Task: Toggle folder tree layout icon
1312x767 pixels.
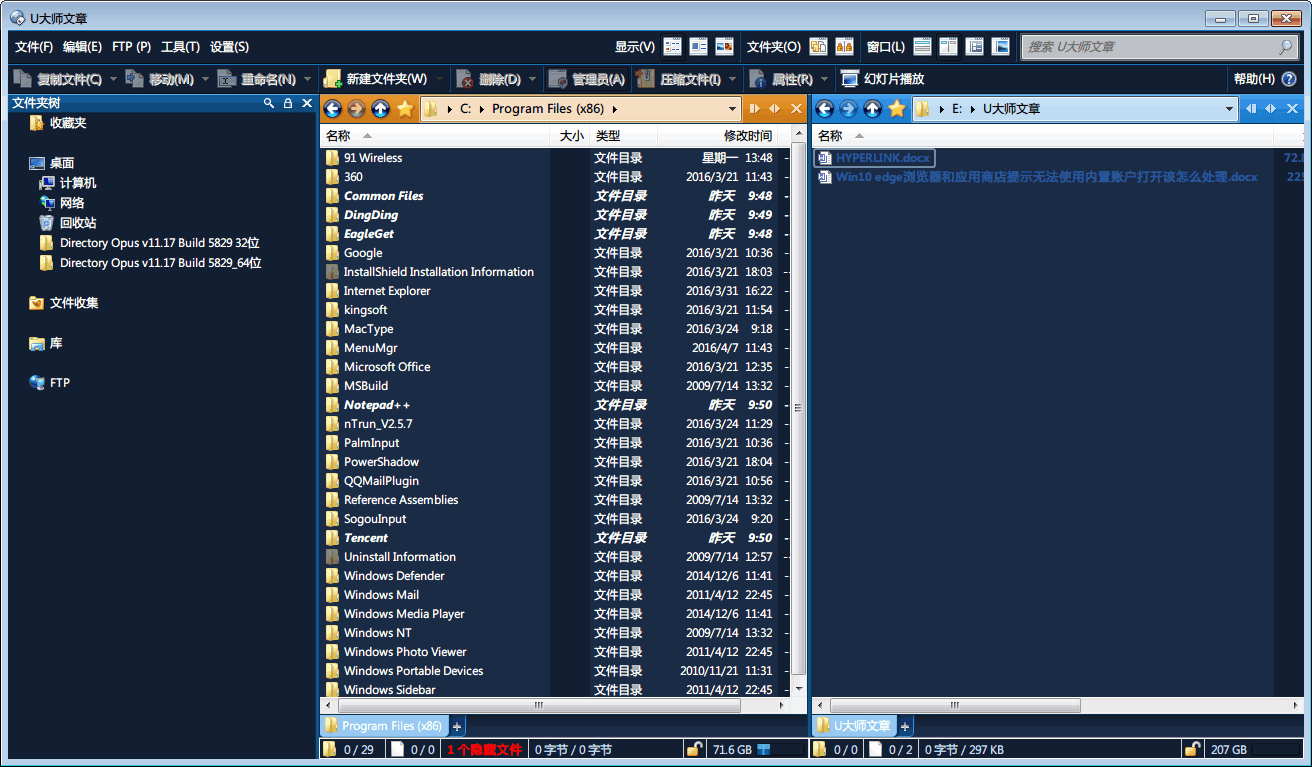Action: click(974, 46)
